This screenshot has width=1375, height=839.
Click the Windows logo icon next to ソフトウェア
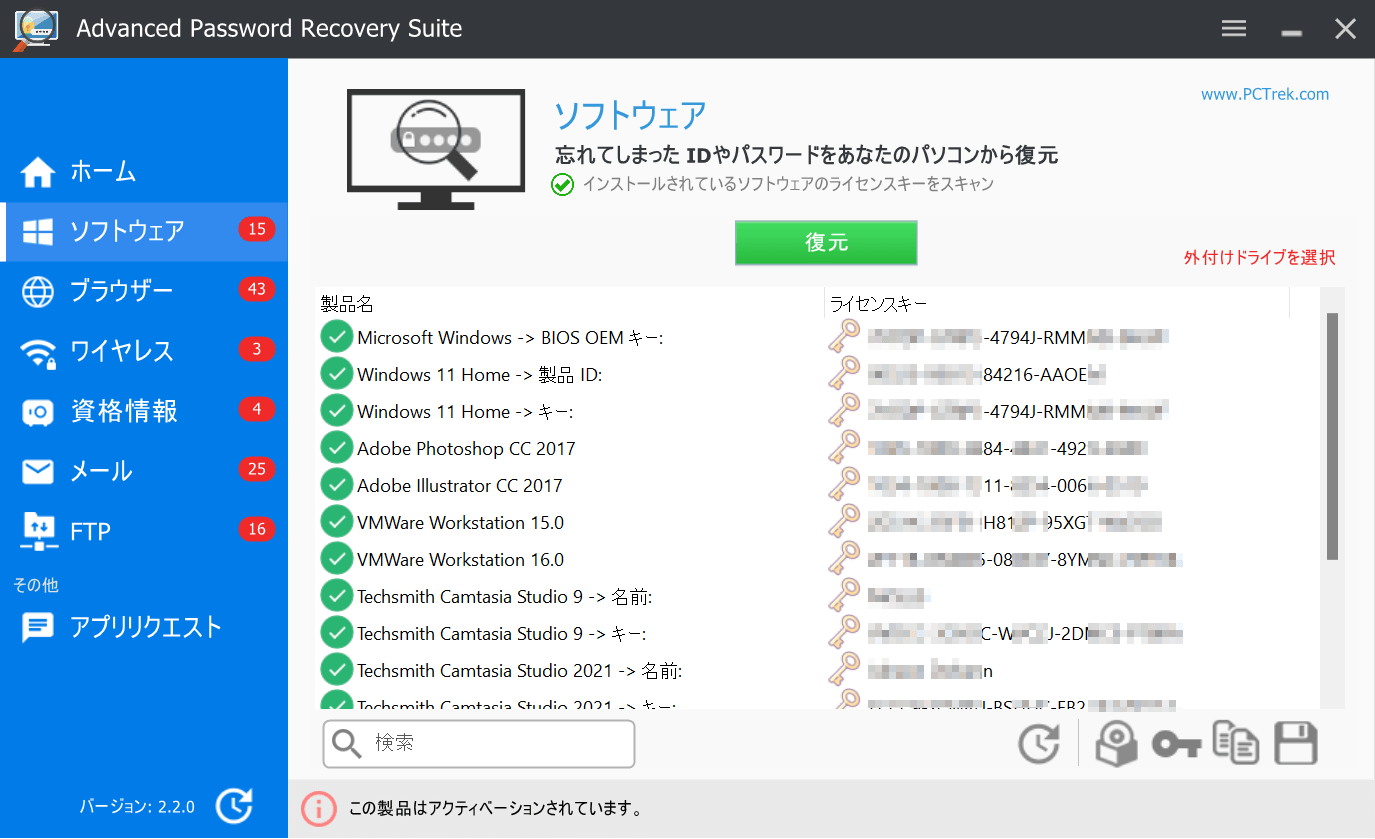tap(38, 232)
